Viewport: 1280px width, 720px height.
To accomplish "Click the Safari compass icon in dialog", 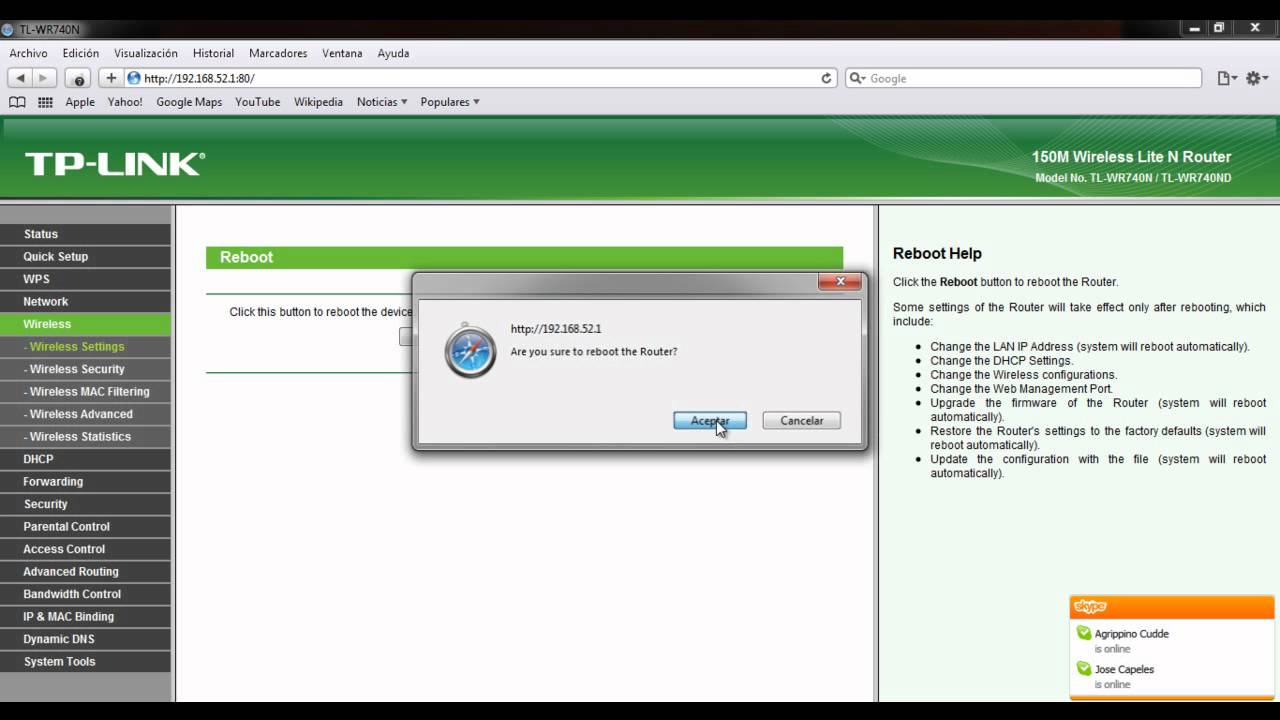I will pos(470,350).
